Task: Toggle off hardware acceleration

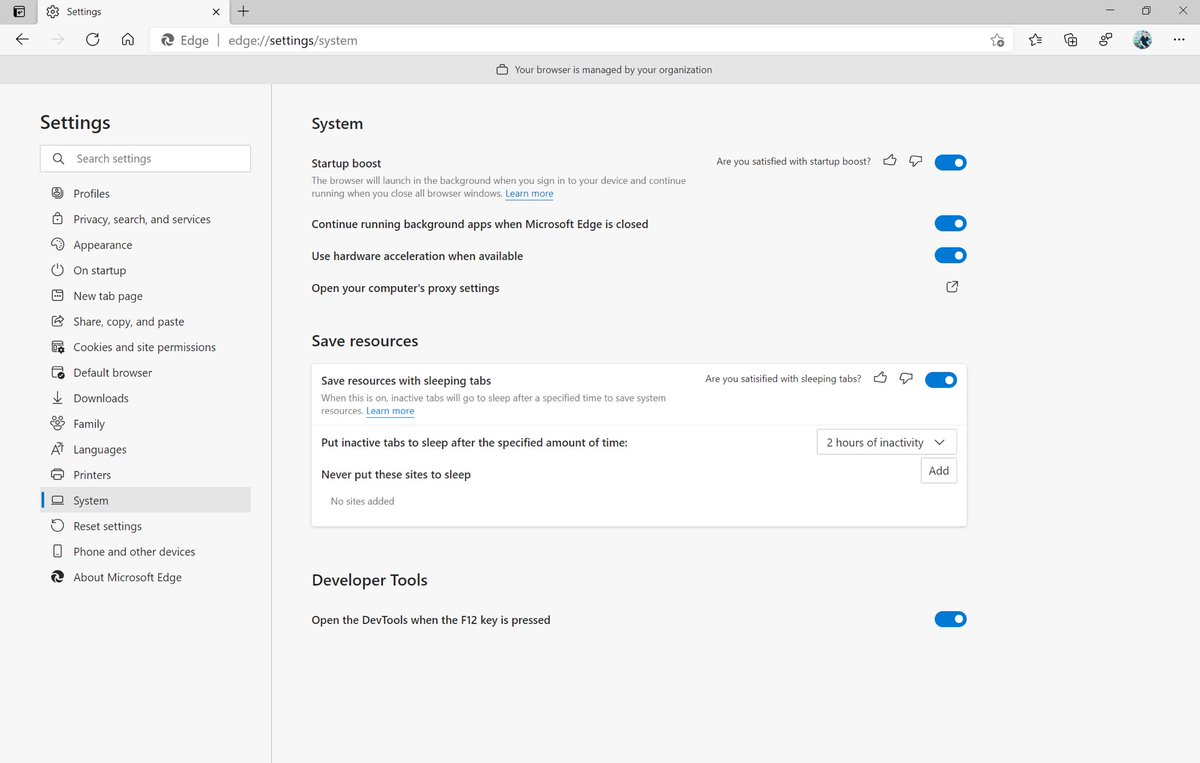Action: click(x=950, y=255)
